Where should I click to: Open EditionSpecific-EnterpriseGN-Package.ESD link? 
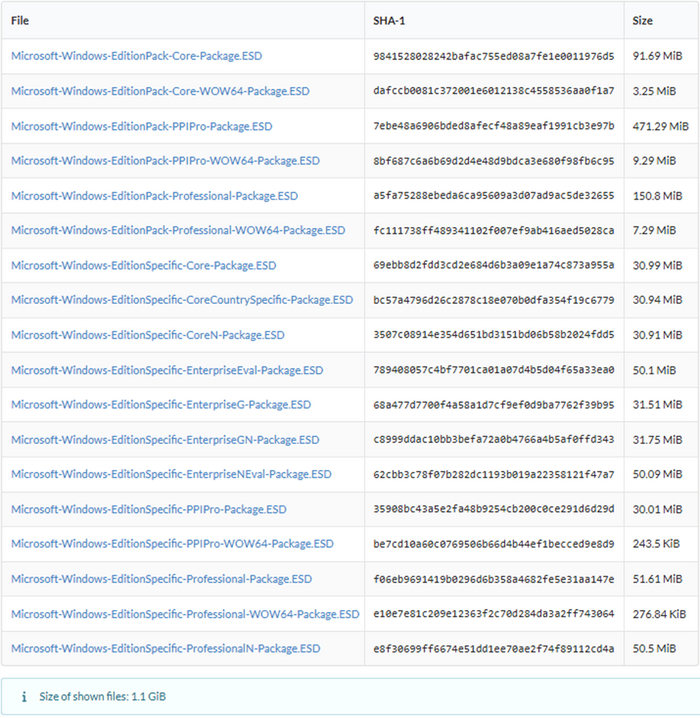(x=165, y=440)
